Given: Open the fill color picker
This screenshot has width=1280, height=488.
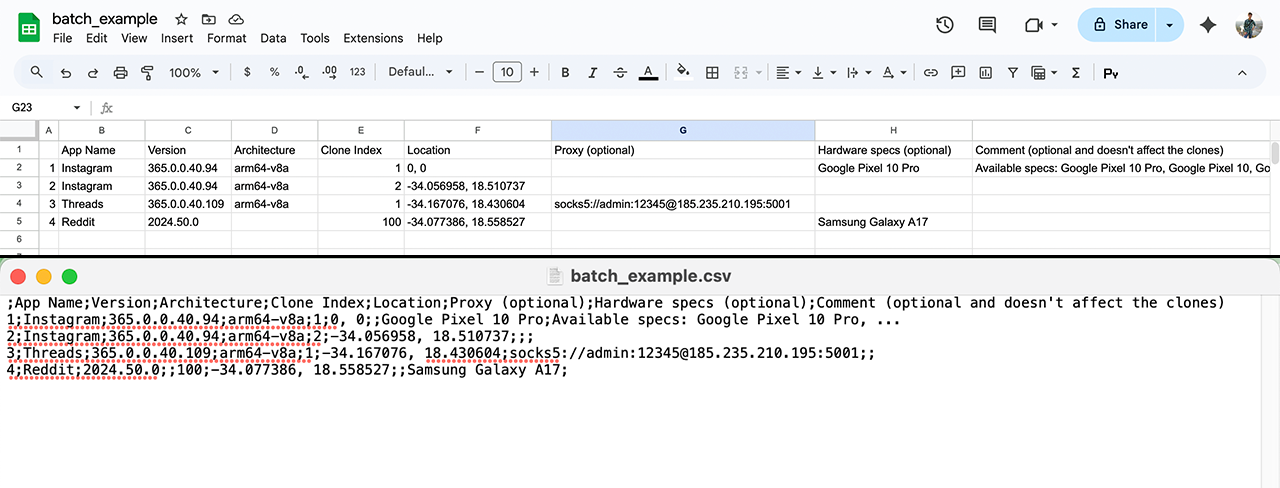Looking at the screenshot, I should pos(684,72).
